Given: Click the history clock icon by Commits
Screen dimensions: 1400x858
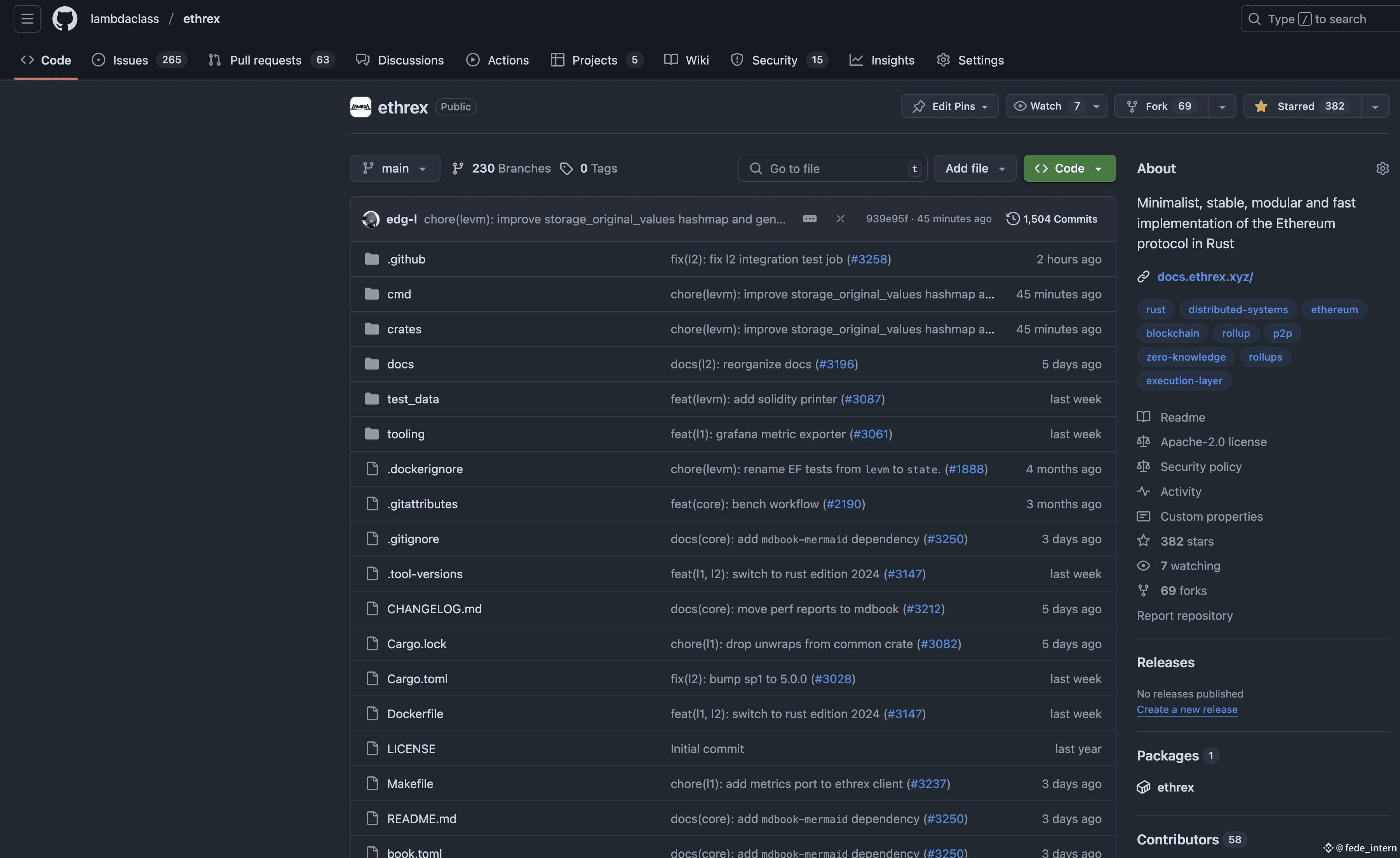Looking at the screenshot, I should (1012, 219).
